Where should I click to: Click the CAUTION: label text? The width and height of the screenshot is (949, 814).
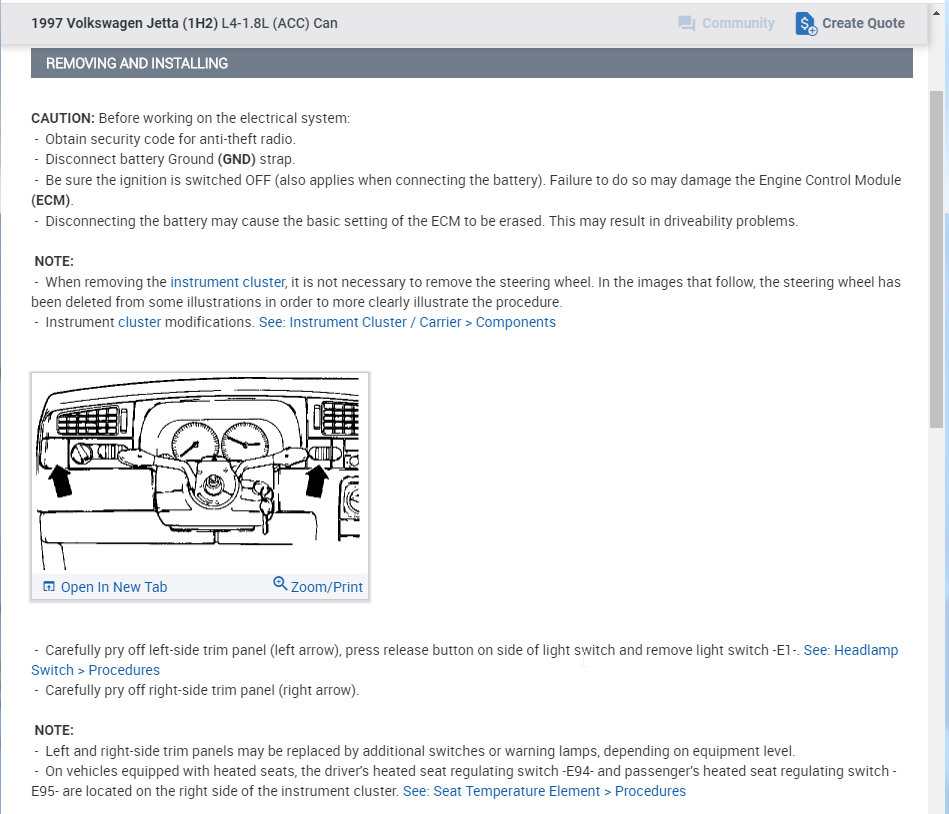pos(63,118)
